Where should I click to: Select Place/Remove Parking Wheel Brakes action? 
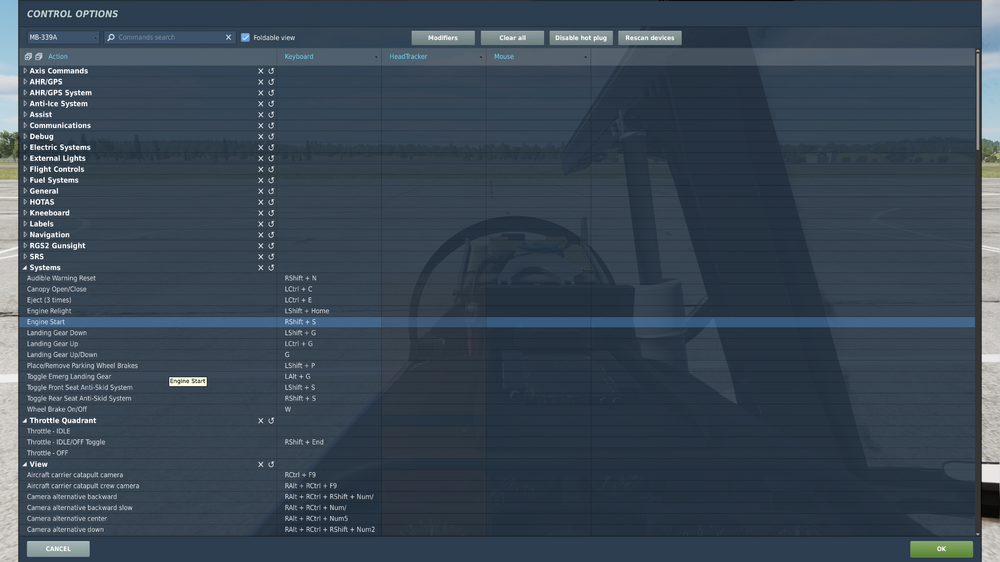82,366
